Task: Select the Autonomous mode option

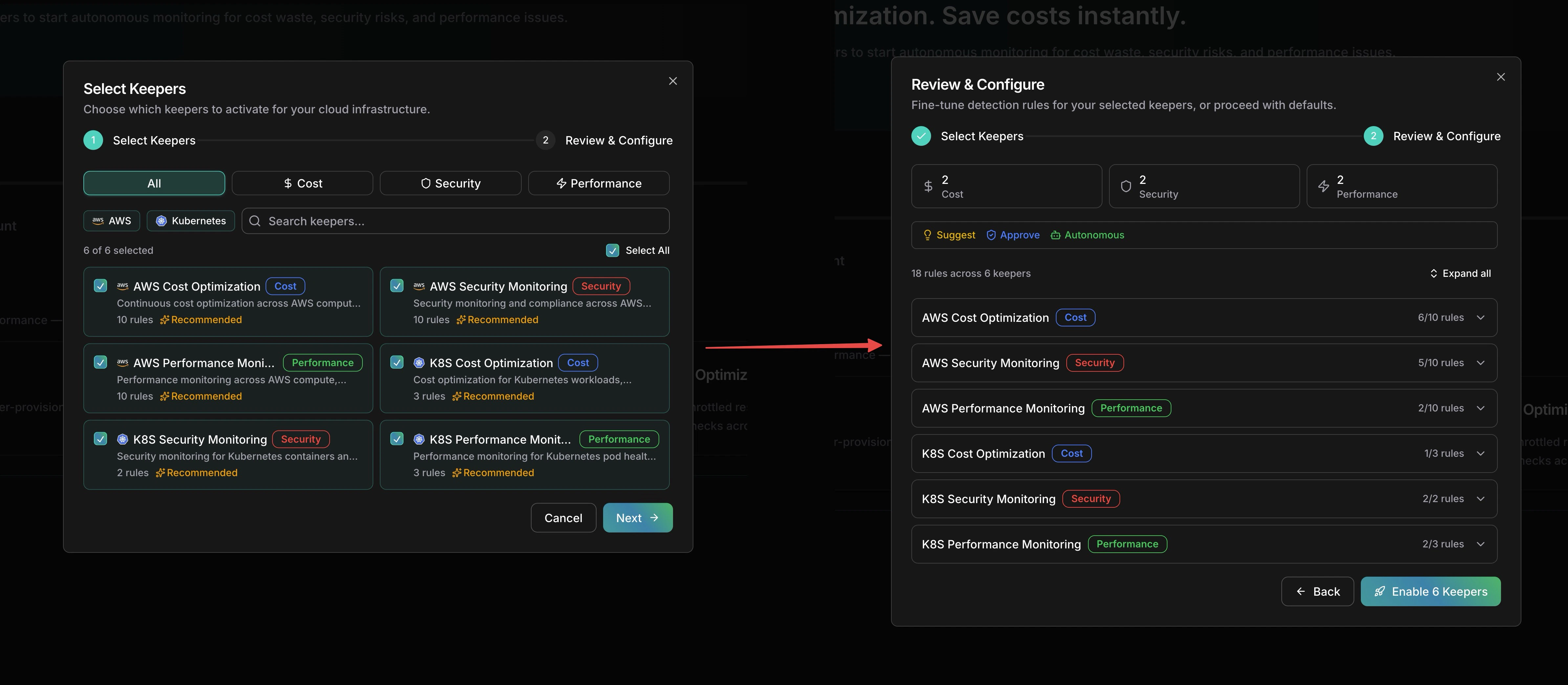Action: pyautogui.click(x=1088, y=235)
